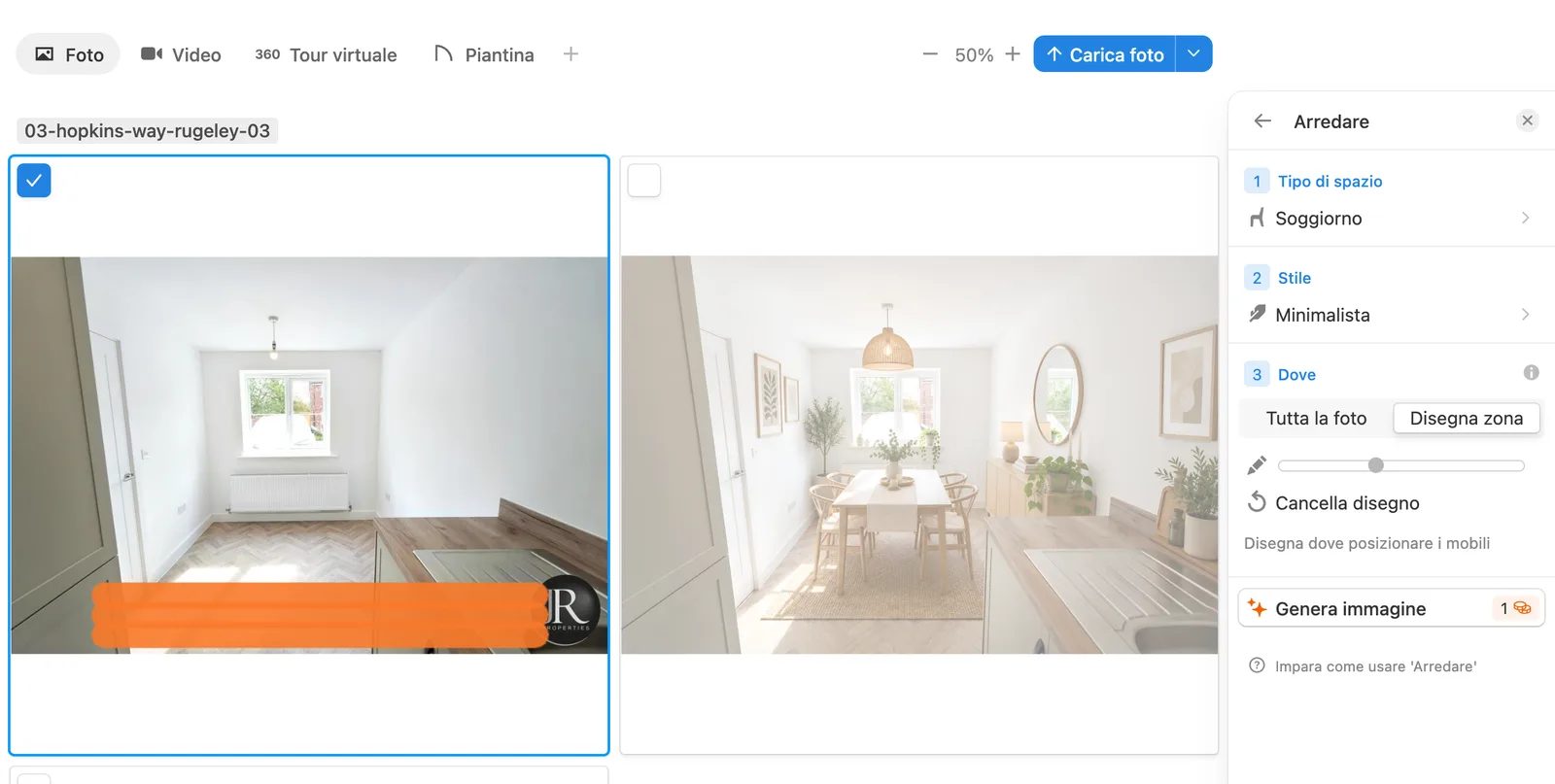Expand the Minimalista style chevron
This screenshot has height=784, width=1555.
coord(1525,314)
